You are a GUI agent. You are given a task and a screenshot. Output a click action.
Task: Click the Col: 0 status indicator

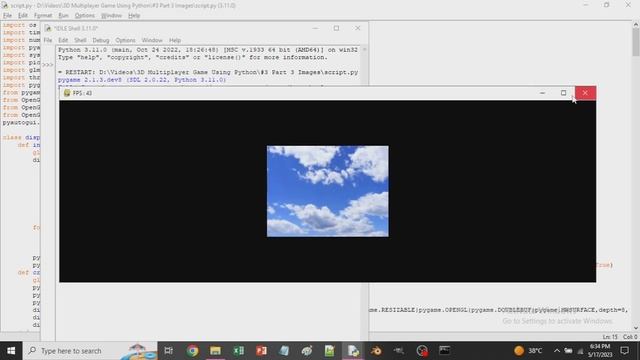pyautogui.click(x=630, y=337)
